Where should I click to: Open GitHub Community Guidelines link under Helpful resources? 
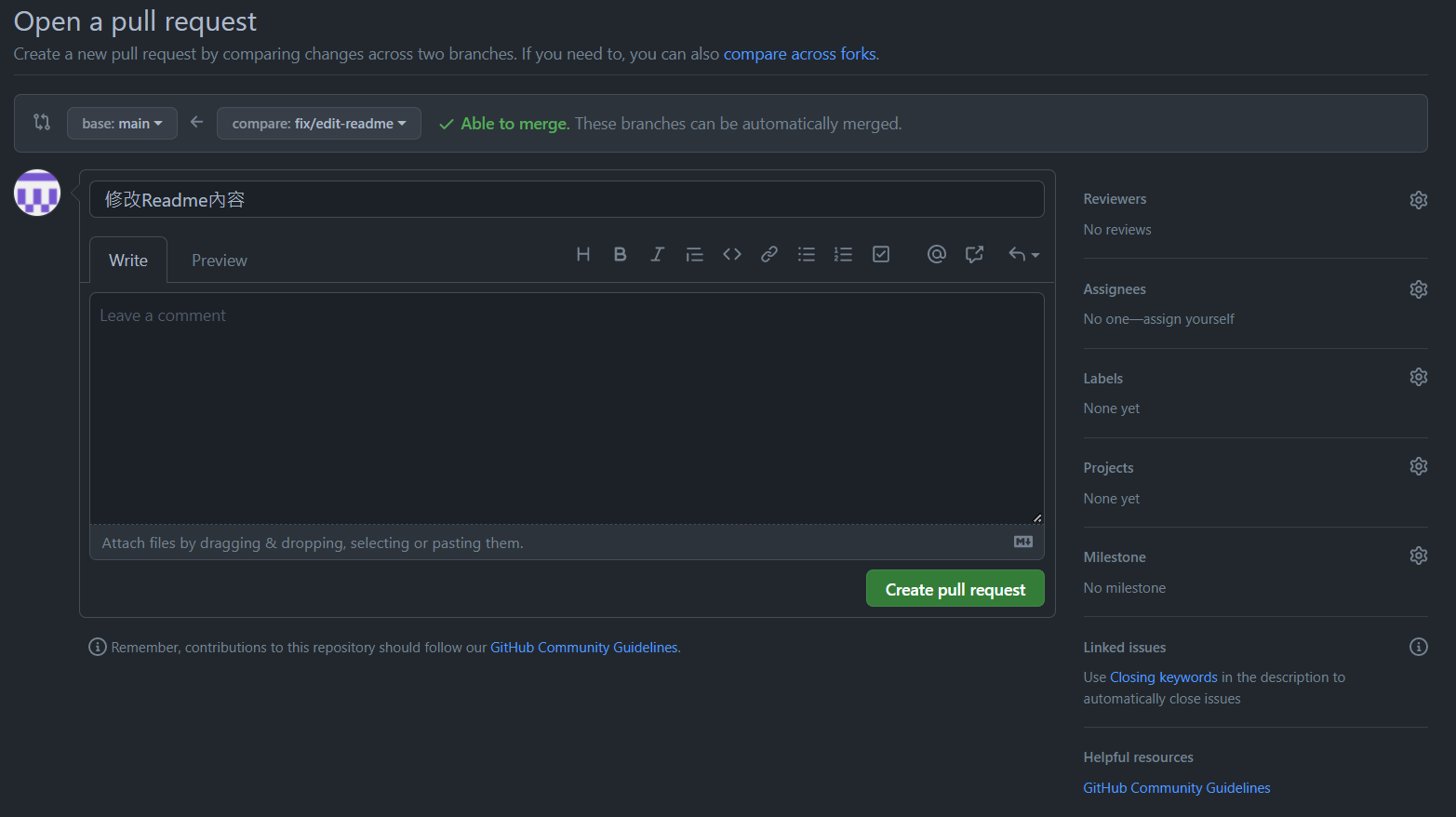(1177, 788)
